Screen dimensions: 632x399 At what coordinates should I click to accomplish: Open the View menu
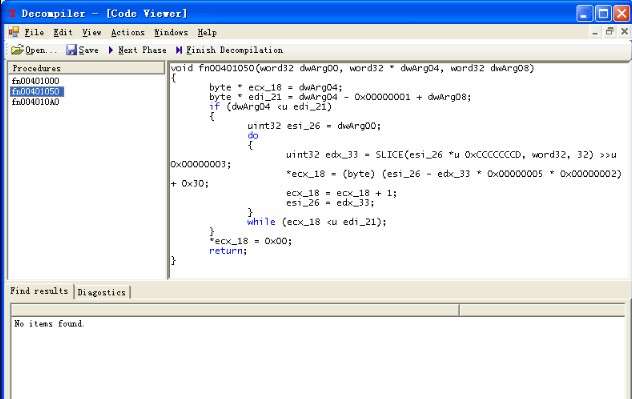point(91,32)
